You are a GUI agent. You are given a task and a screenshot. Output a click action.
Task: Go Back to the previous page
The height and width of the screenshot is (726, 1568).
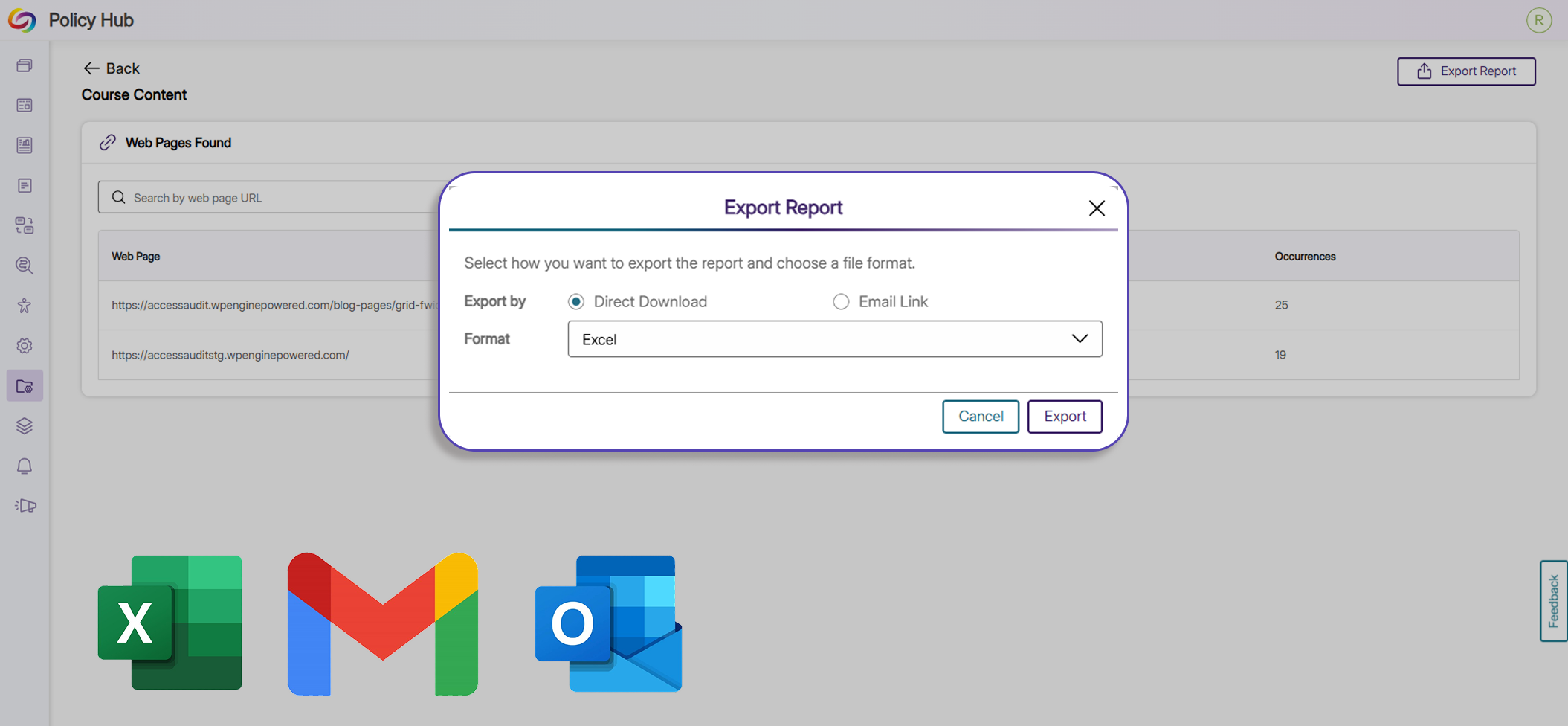pyautogui.click(x=112, y=68)
